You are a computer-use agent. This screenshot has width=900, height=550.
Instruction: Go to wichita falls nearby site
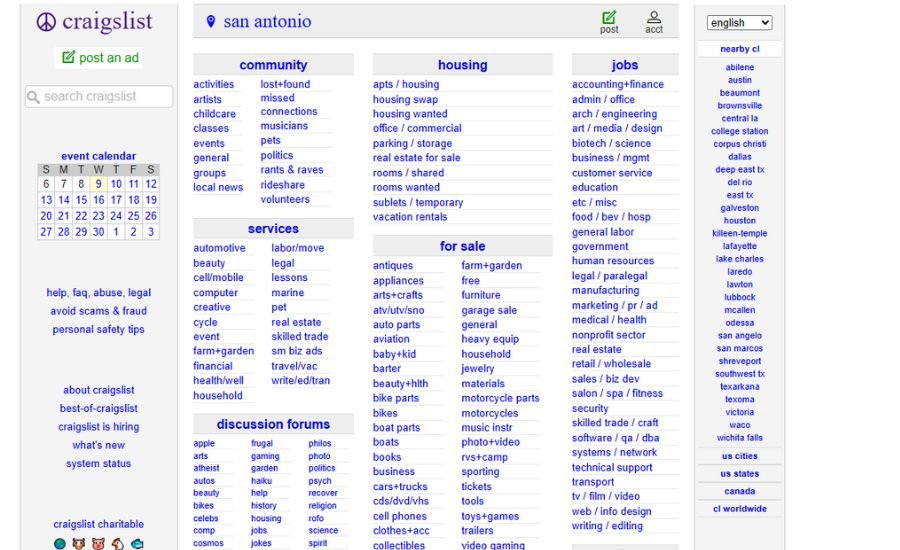tap(739, 437)
